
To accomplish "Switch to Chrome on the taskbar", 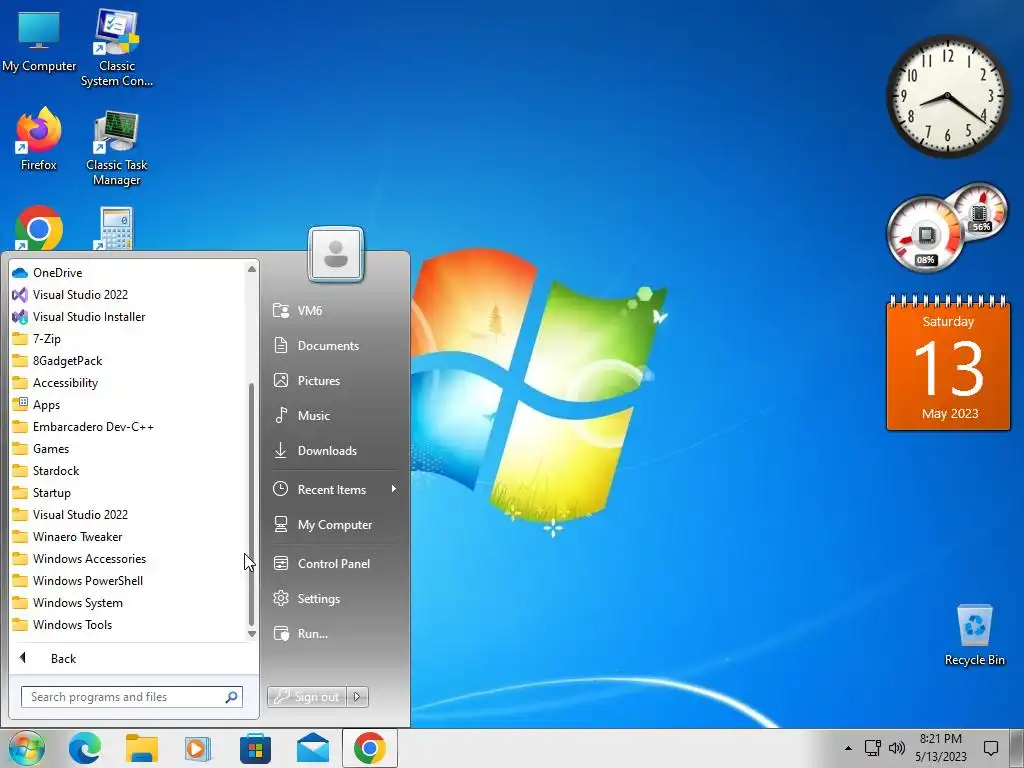I will click(370, 748).
